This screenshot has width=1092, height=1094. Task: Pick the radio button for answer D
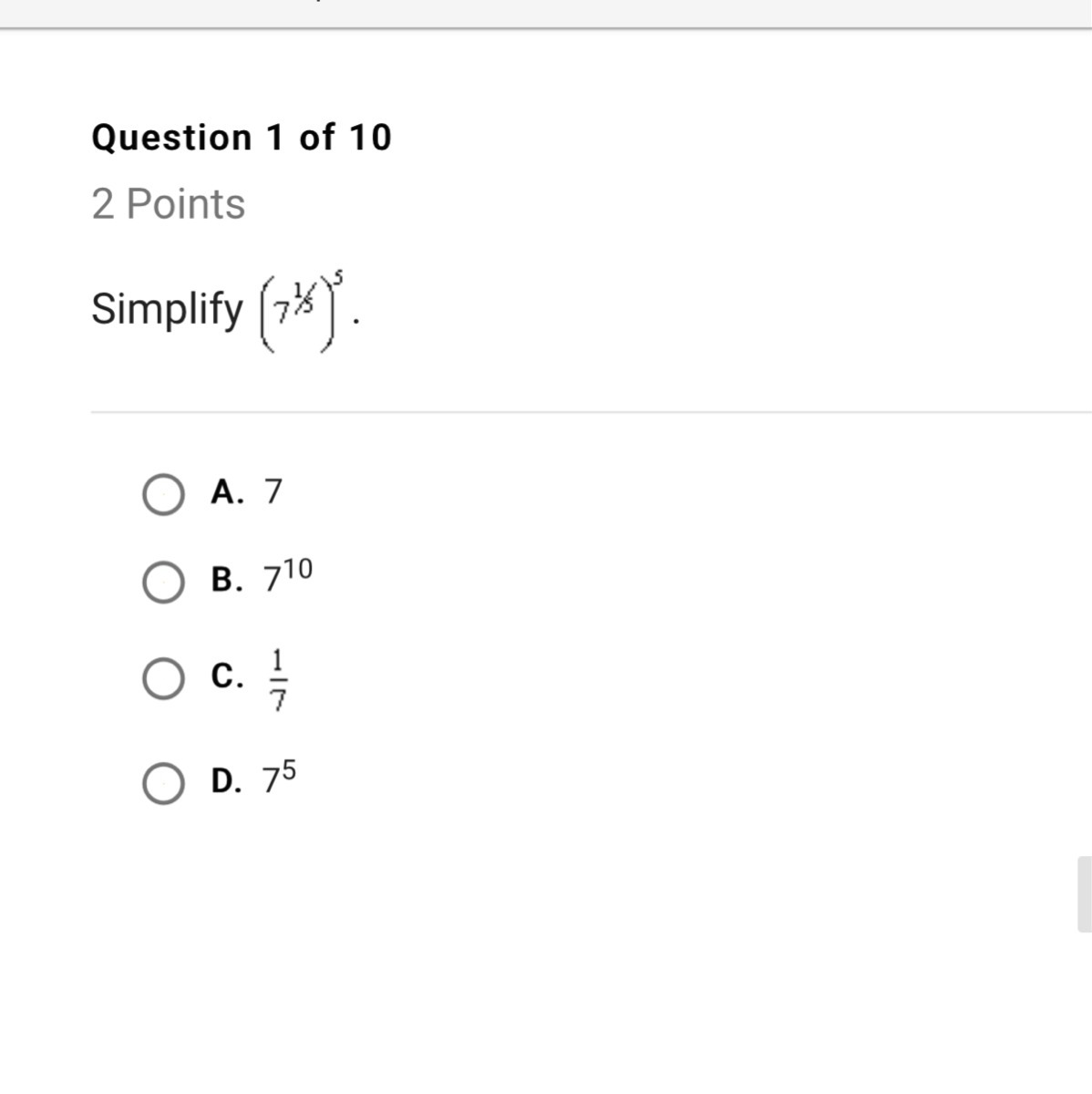click(x=163, y=784)
